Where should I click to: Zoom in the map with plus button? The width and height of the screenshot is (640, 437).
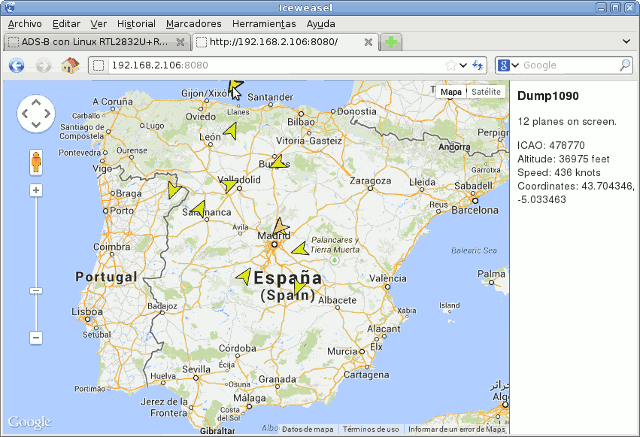pos(36,190)
